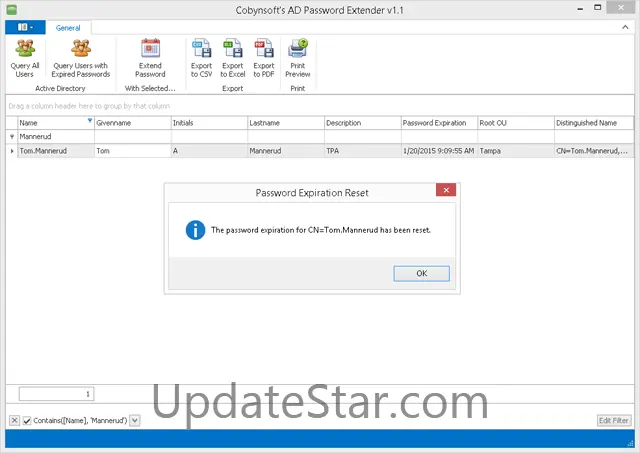Select the Tom.Mannerud row indicator arrow
Screen dimensions: 640x453
point(12,151)
